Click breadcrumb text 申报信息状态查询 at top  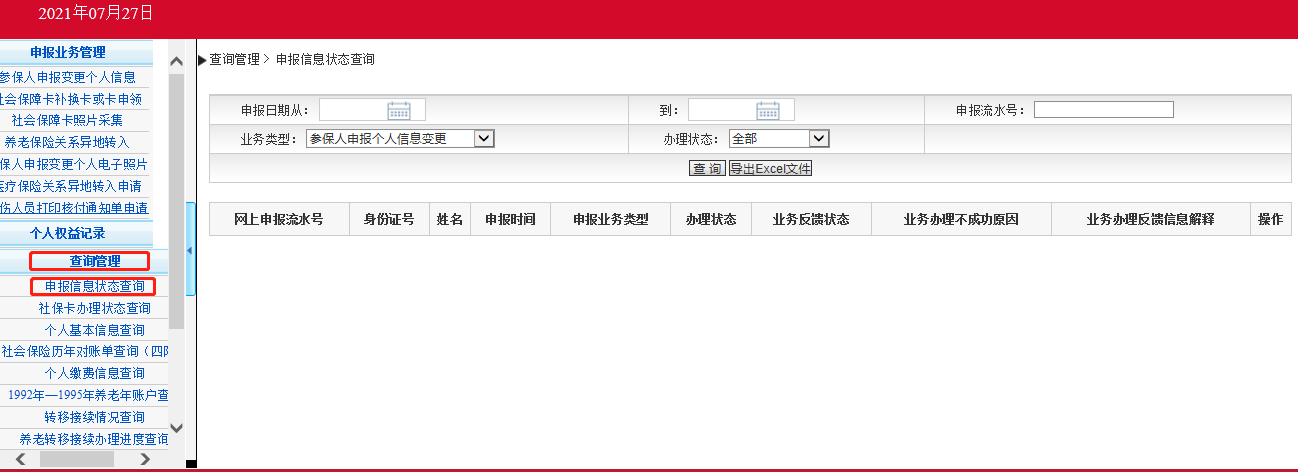pyautogui.click(x=325, y=60)
